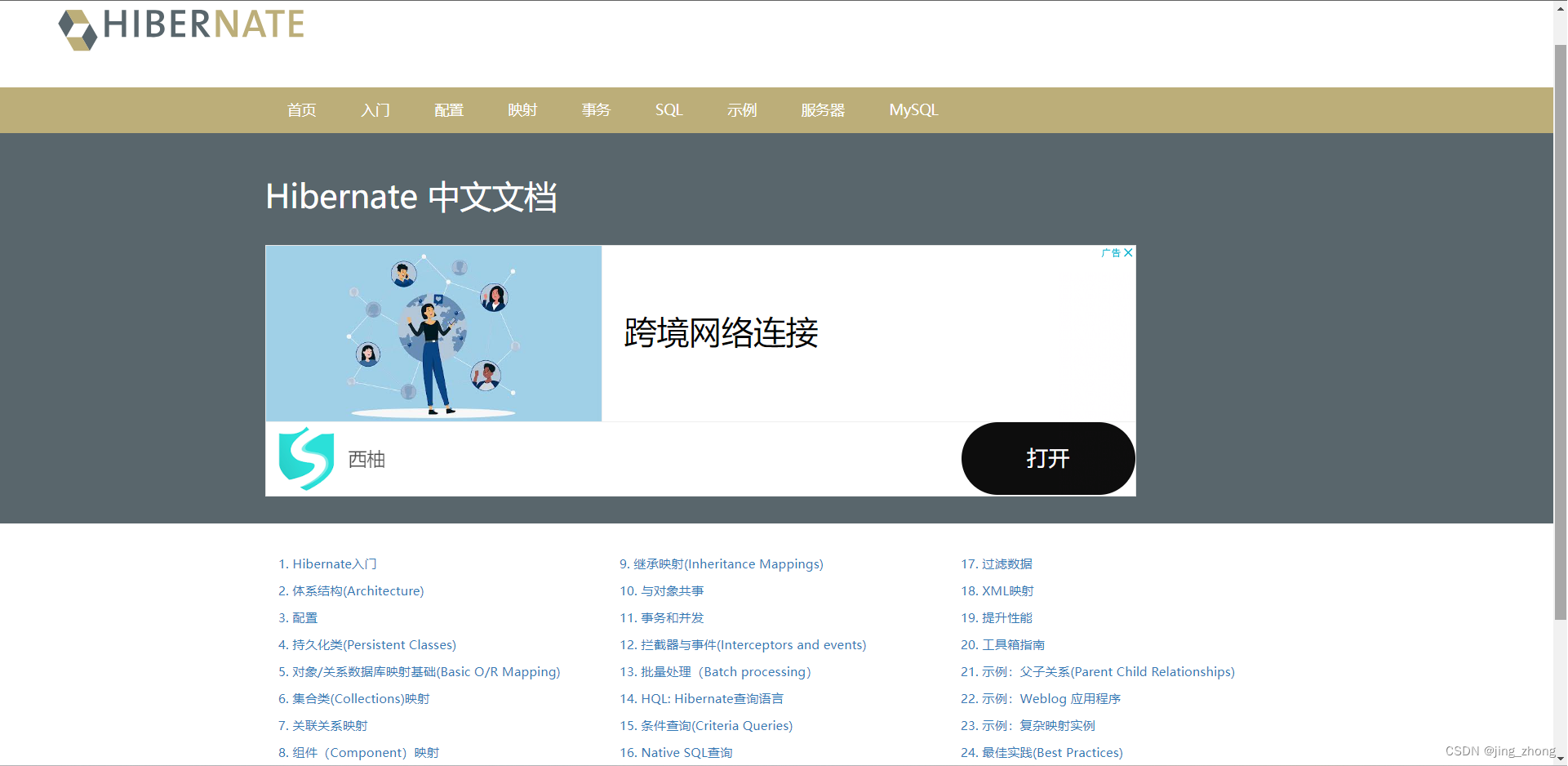Viewport: 1568px width, 766px height.
Task: Open chapter 19. 提升性能
Action: coord(997,618)
